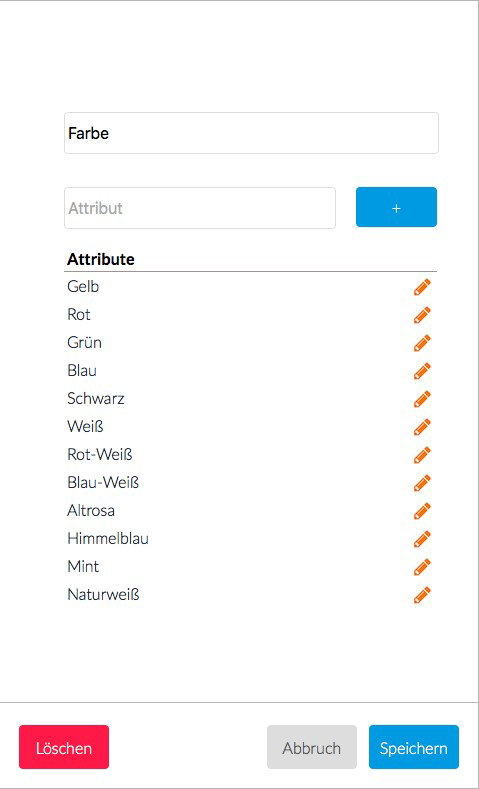Edit the Mint attribute

[422, 567]
